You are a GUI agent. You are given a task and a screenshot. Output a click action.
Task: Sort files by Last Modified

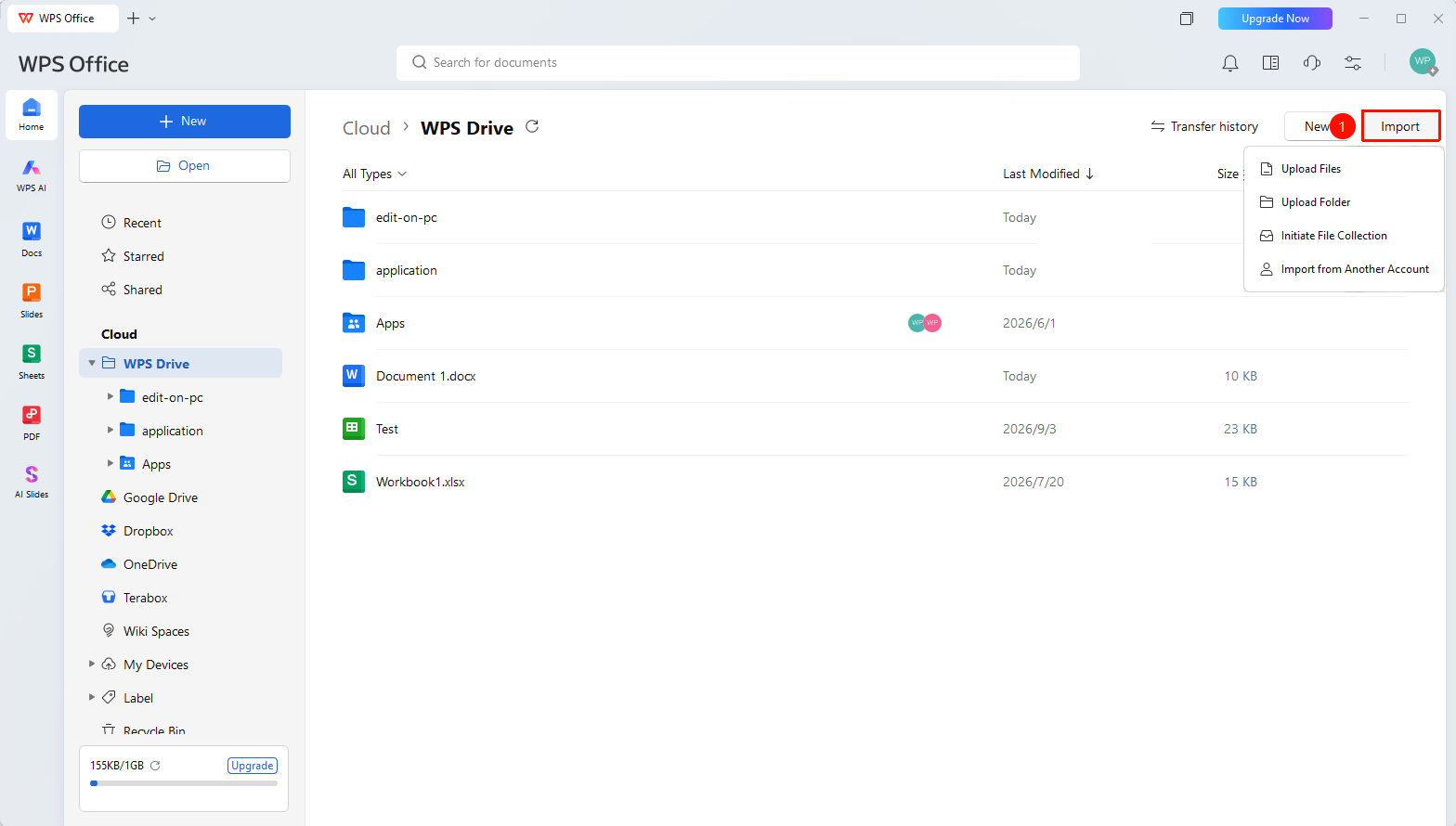1048,174
